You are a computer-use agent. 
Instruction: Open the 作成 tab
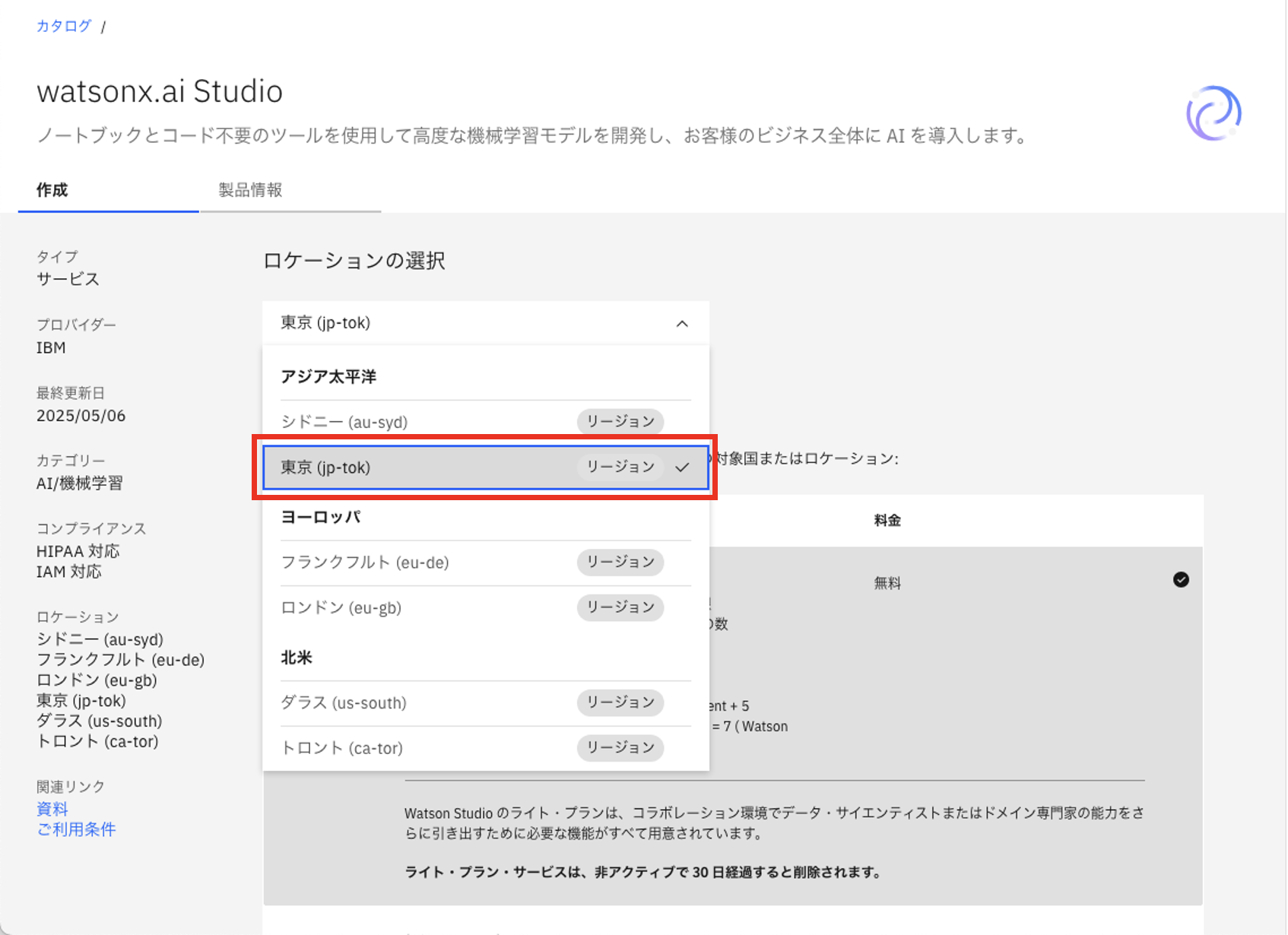point(52,190)
